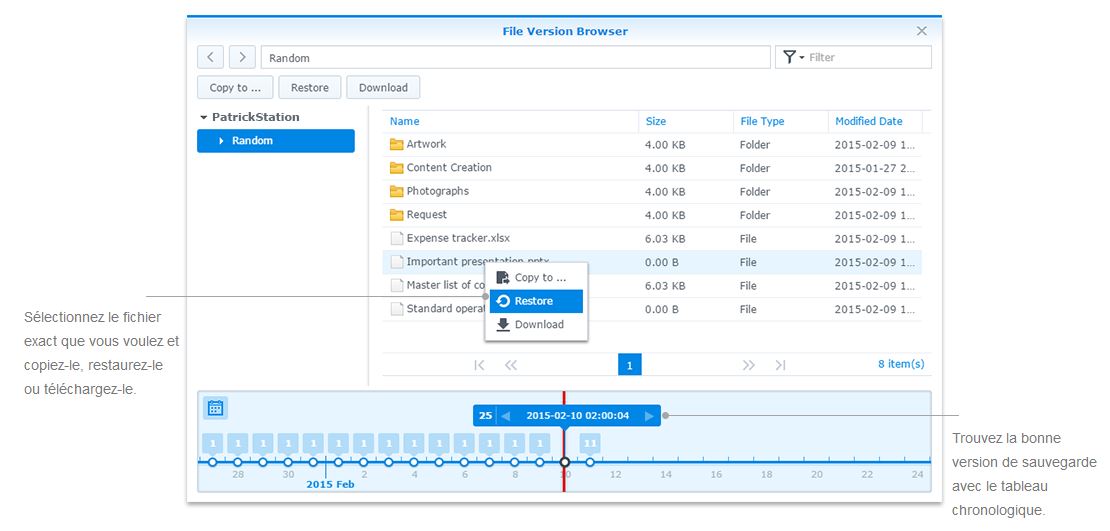
Task: Go forward with the right arrow button
Action: tap(242, 57)
